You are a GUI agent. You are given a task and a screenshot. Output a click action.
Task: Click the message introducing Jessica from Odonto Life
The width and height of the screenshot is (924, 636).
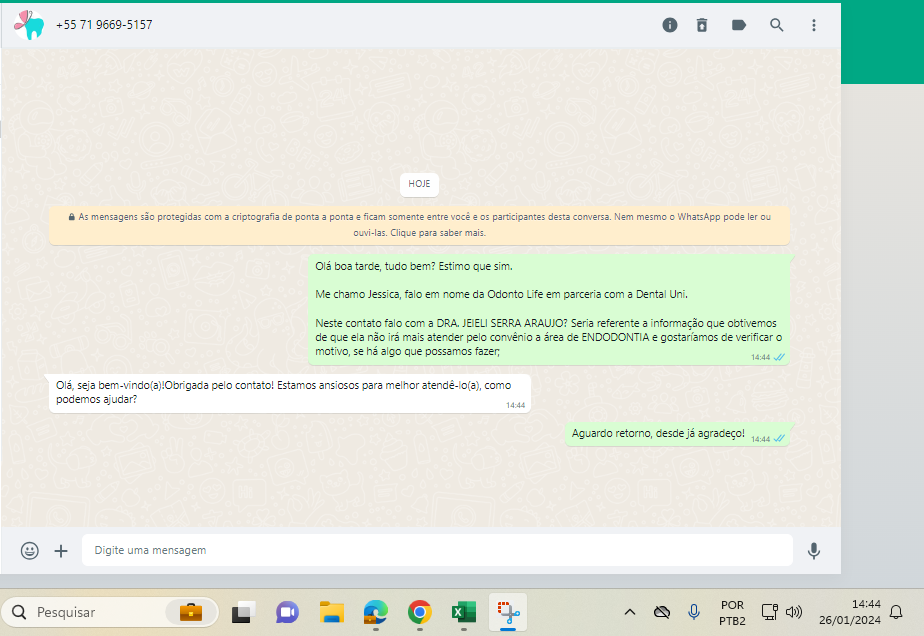coord(549,309)
